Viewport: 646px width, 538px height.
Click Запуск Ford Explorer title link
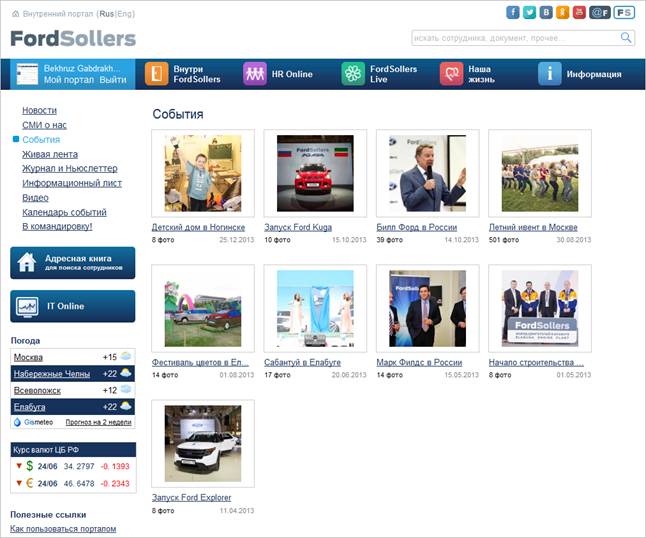click(x=192, y=497)
